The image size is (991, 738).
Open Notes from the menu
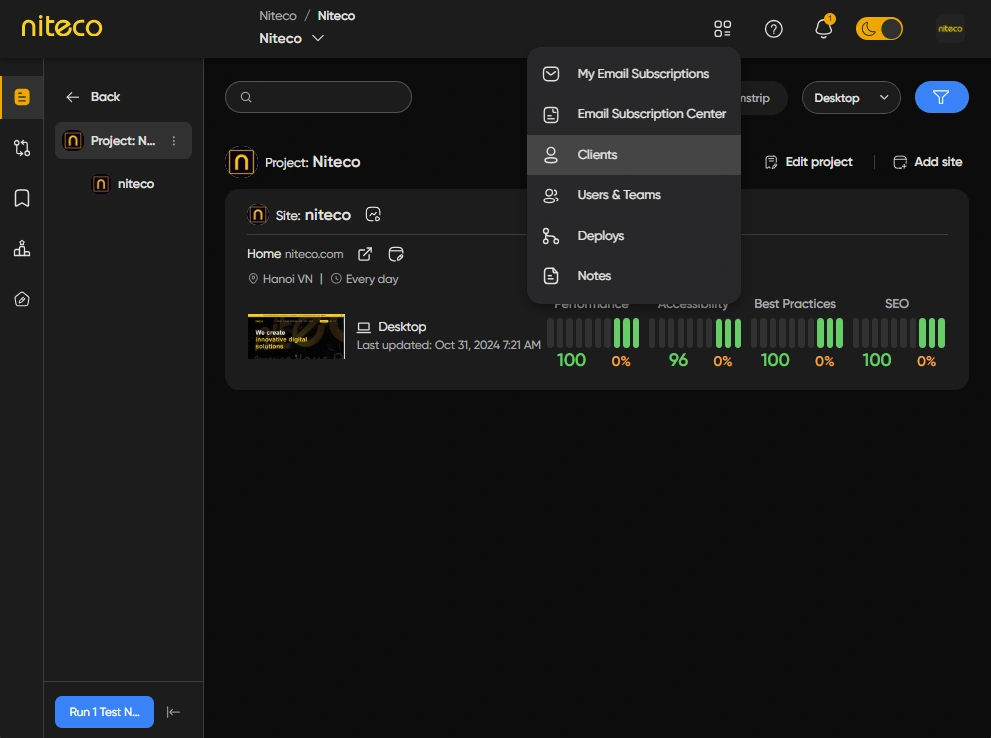[634, 276]
